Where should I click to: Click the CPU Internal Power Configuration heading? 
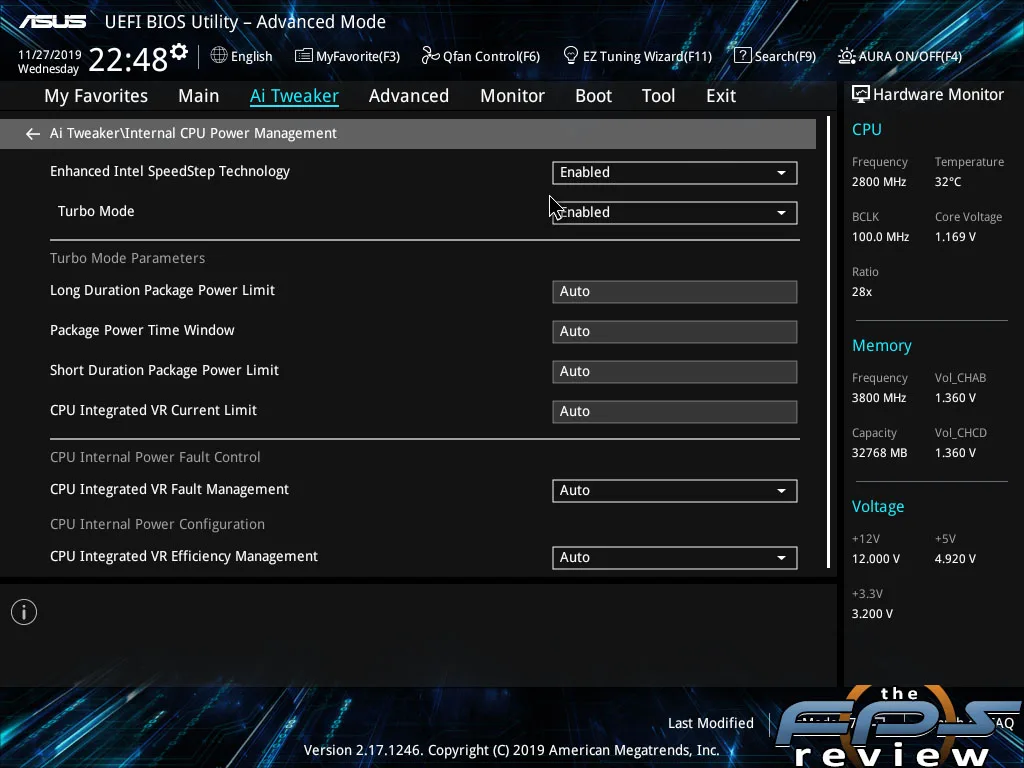click(x=157, y=524)
